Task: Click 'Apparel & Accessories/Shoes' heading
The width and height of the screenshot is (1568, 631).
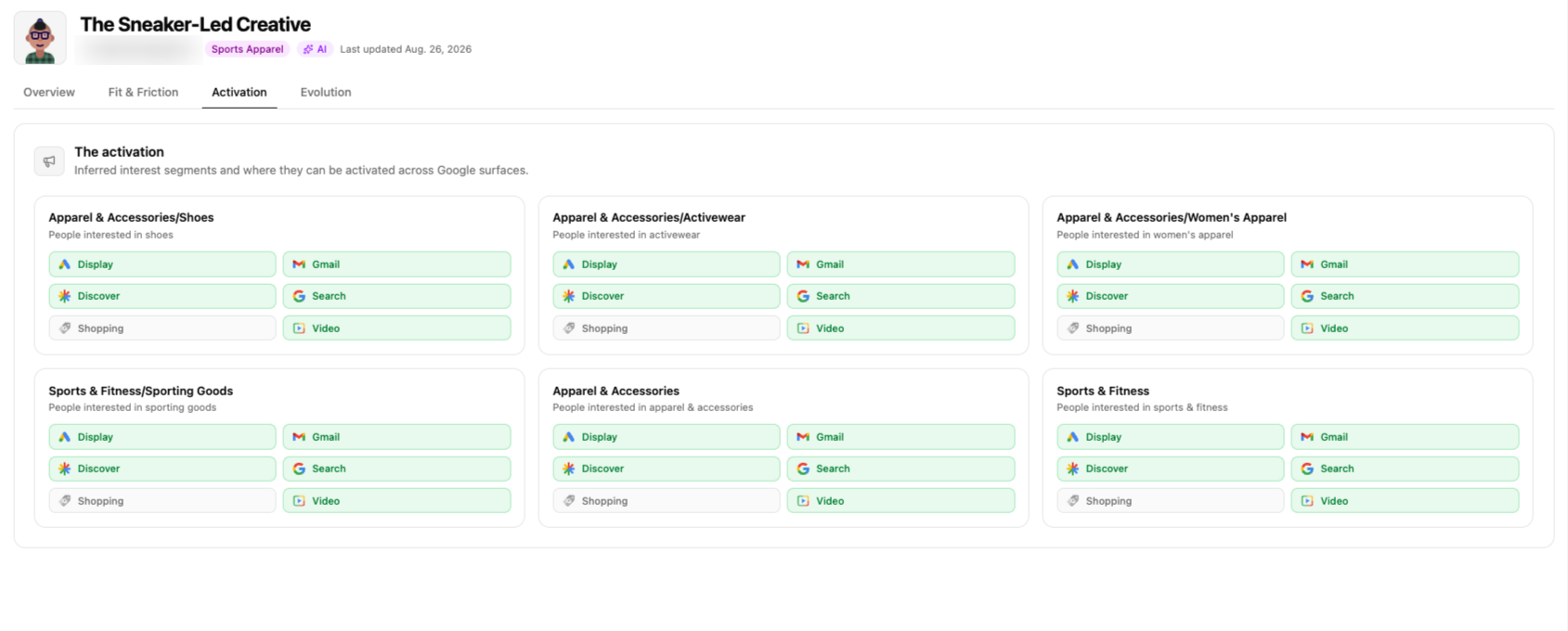Action: [x=131, y=217]
